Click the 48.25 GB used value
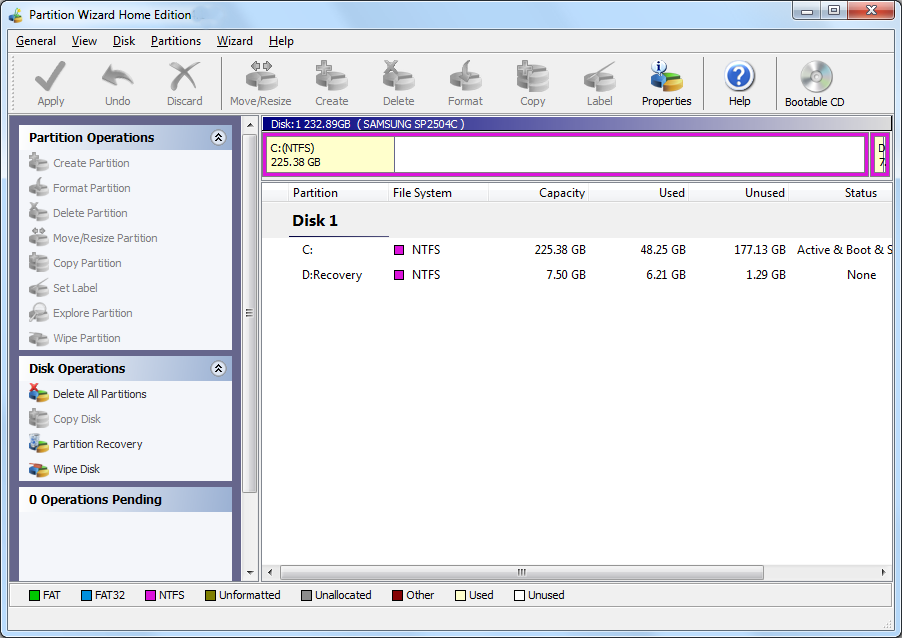 (663, 250)
